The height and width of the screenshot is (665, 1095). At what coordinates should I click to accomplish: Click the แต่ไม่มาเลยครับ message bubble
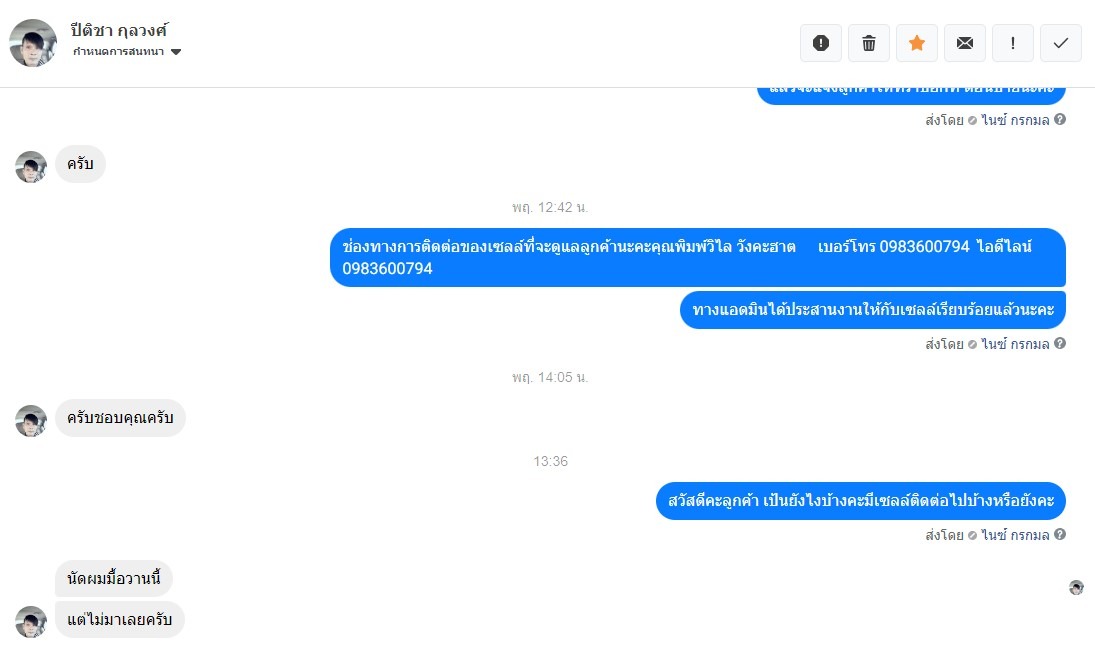(x=119, y=620)
